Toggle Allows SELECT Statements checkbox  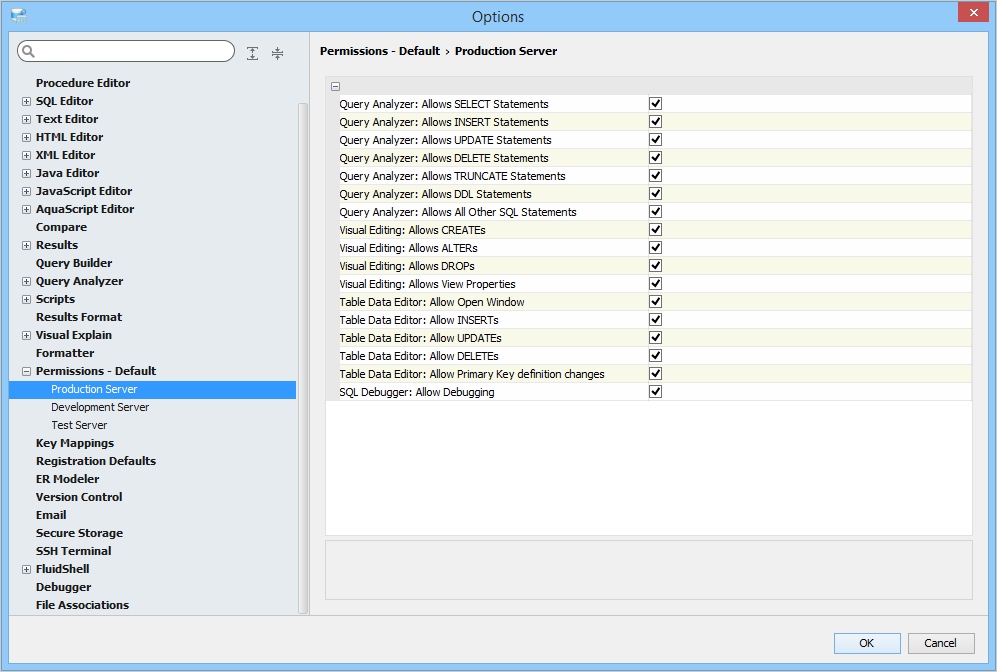tap(656, 104)
